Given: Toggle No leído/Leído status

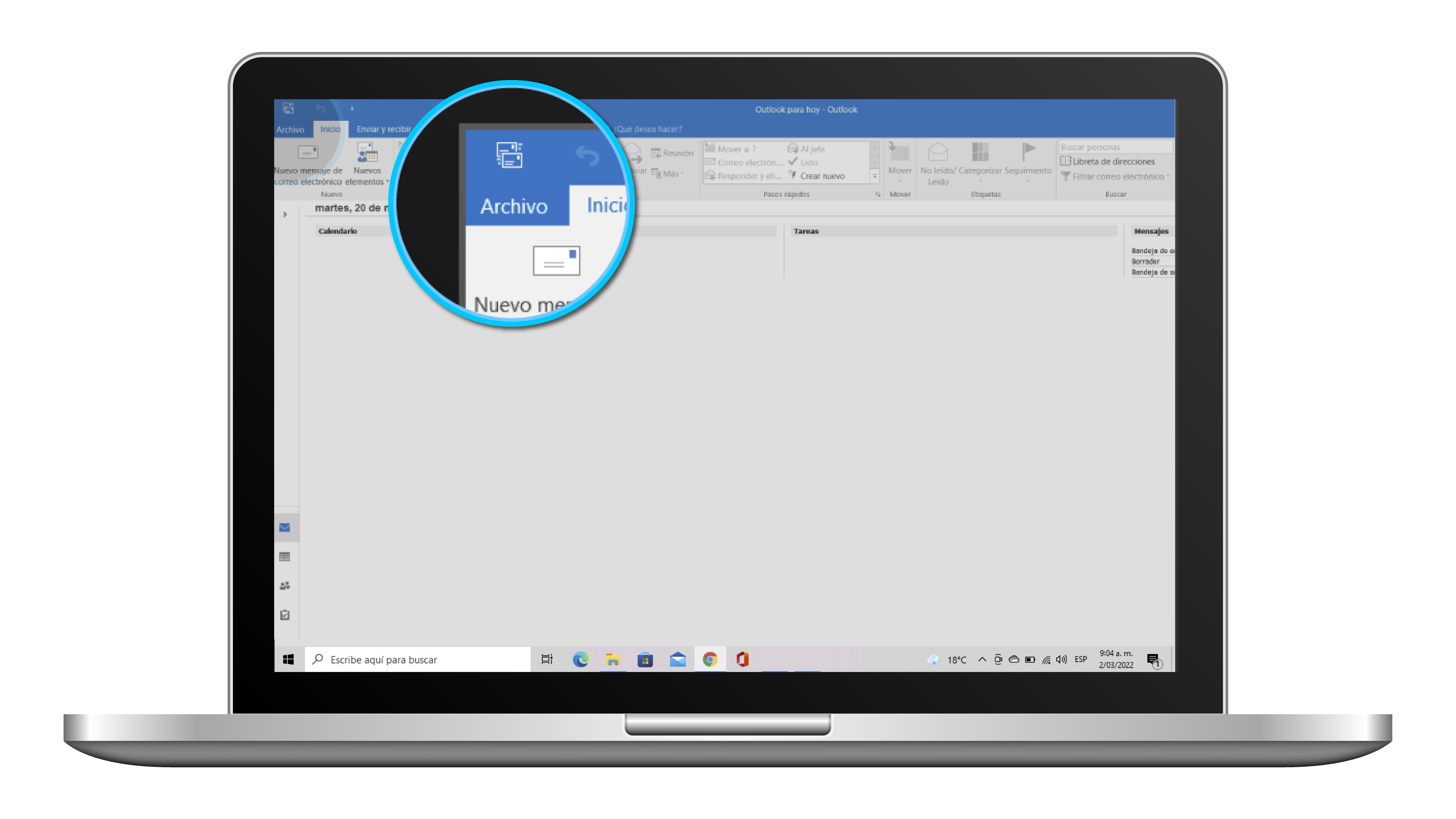Looking at the screenshot, I should point(938,164).
